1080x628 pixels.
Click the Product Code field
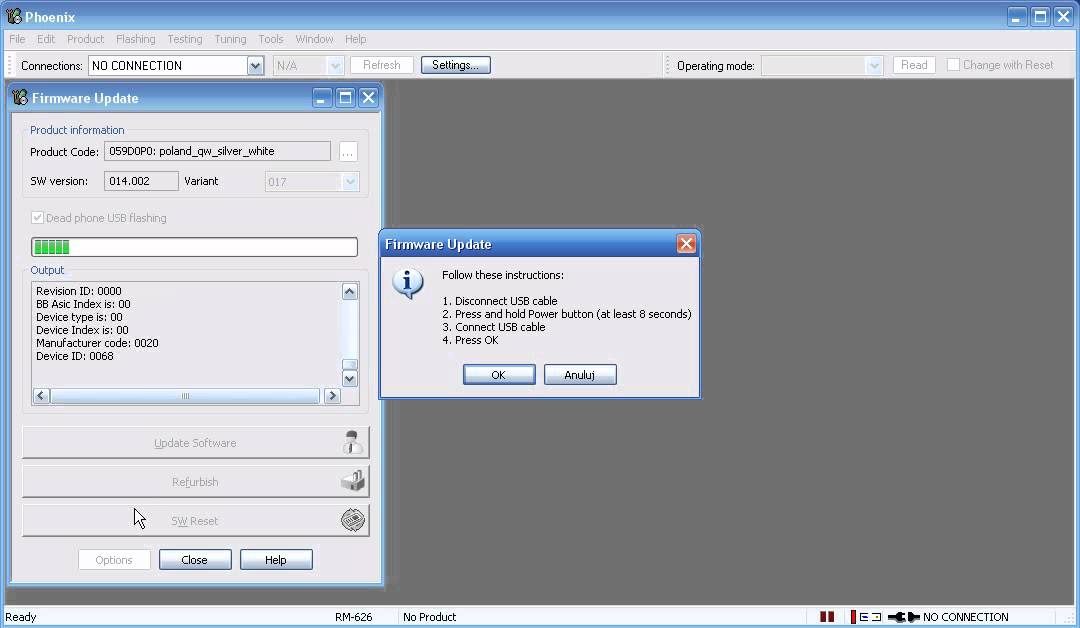click(x=217, y=151)
